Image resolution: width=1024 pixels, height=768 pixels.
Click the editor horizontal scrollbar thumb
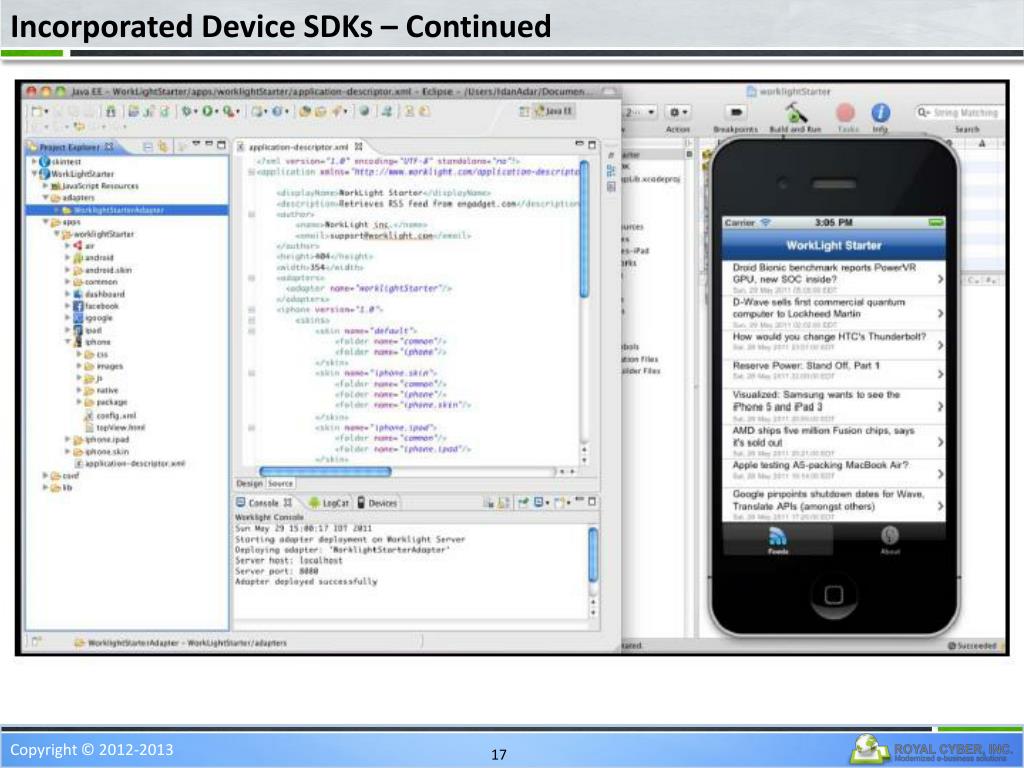[325, 471]
